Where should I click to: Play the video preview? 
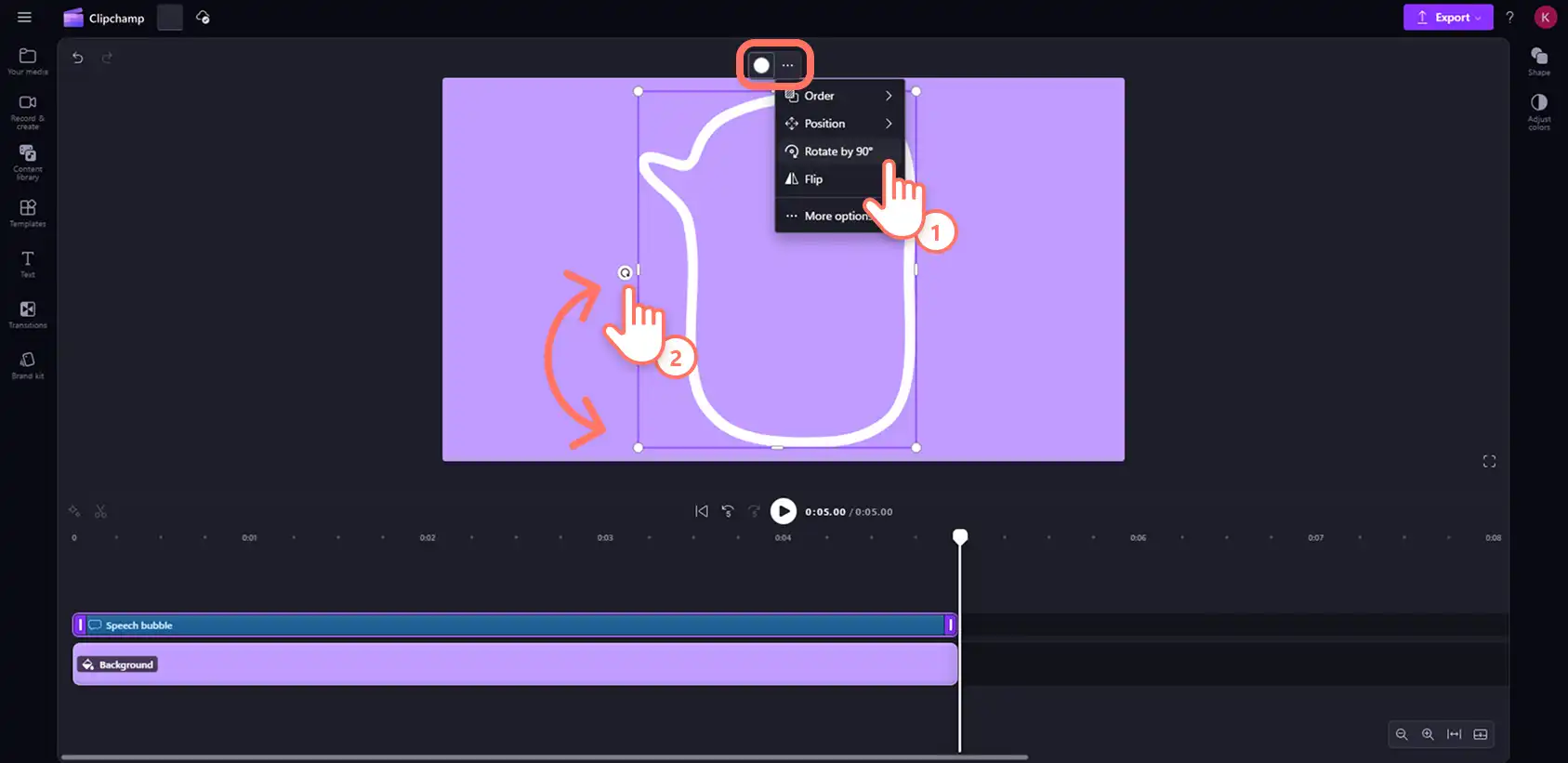tap(784, 511)
